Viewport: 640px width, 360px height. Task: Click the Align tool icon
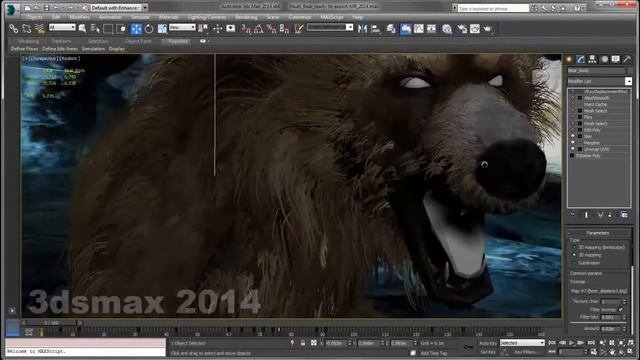(376, 29)
